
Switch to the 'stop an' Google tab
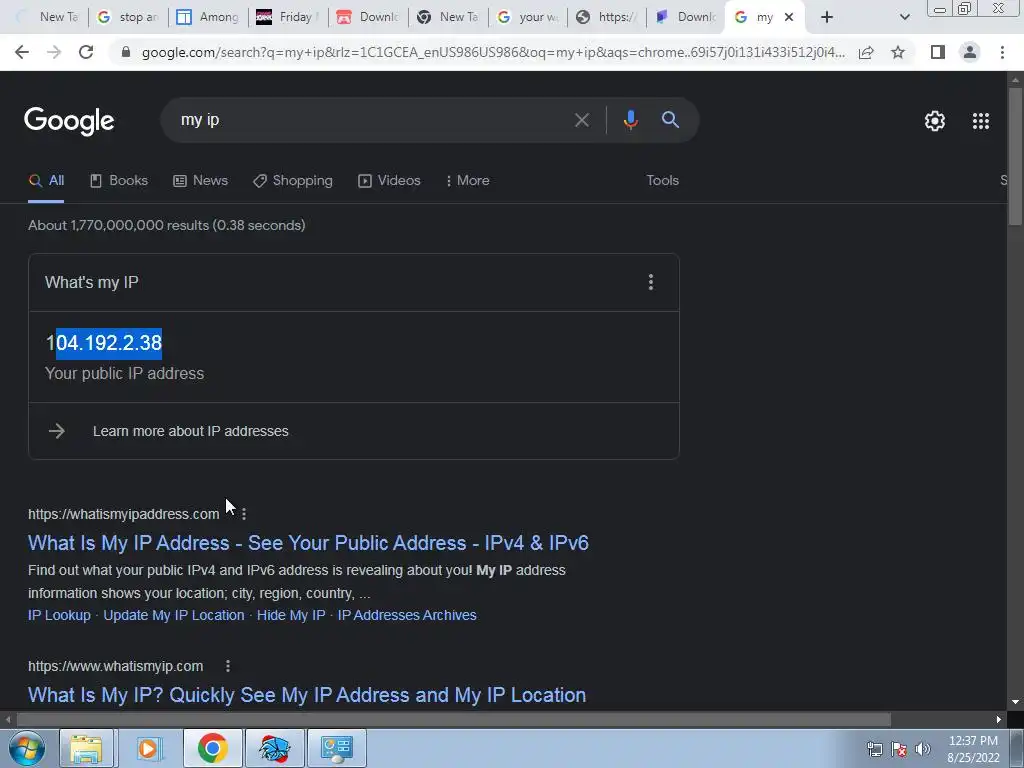tap(128, 17)
